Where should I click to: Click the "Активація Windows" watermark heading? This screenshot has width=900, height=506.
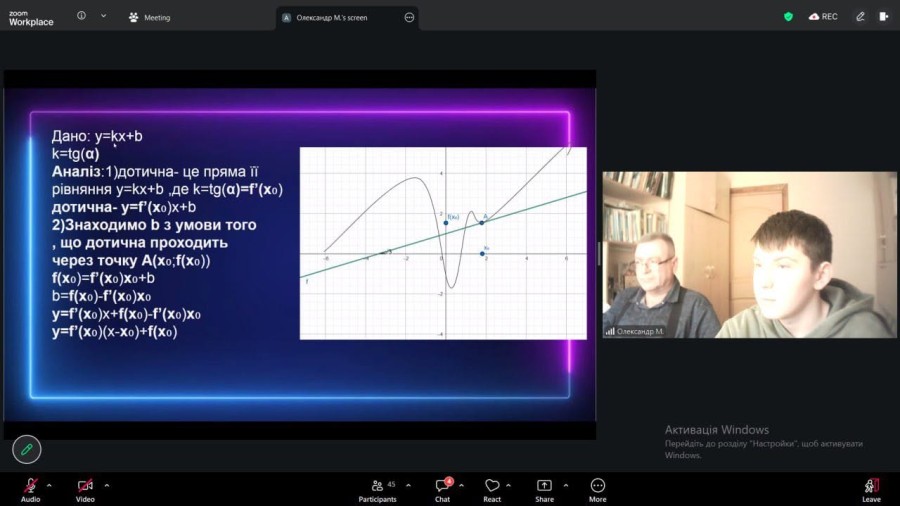717,430
